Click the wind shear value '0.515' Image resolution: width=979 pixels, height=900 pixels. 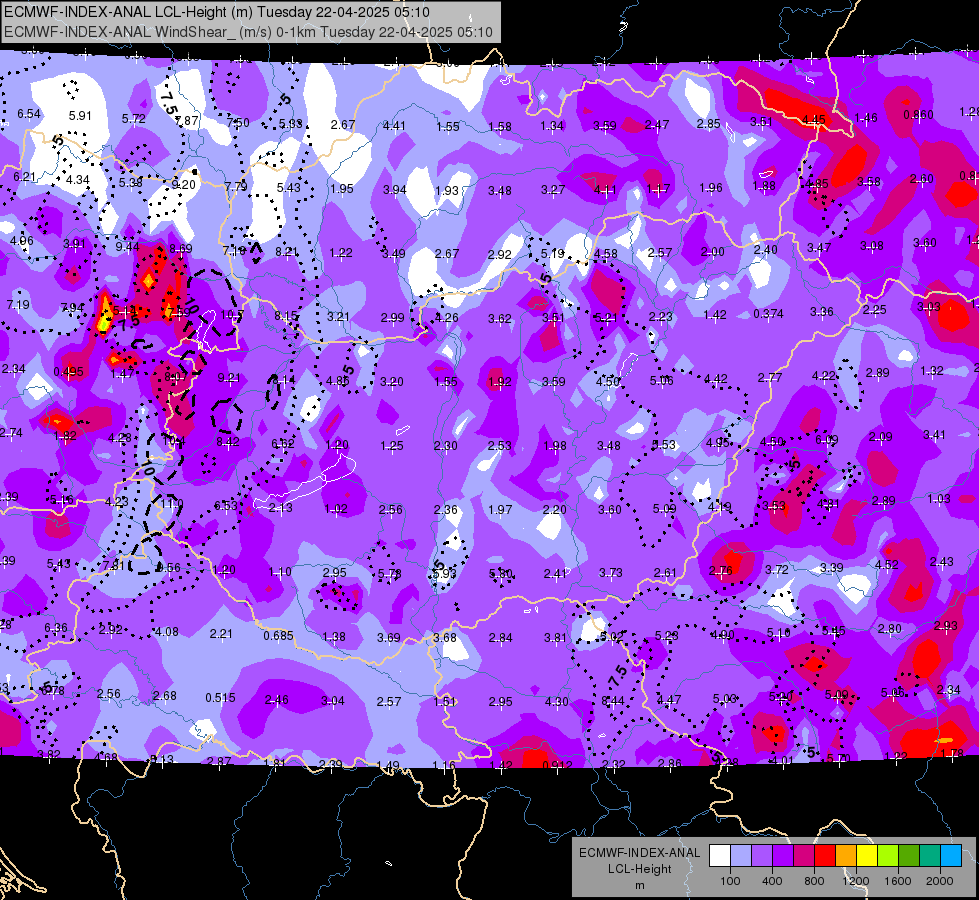point(220,698)
